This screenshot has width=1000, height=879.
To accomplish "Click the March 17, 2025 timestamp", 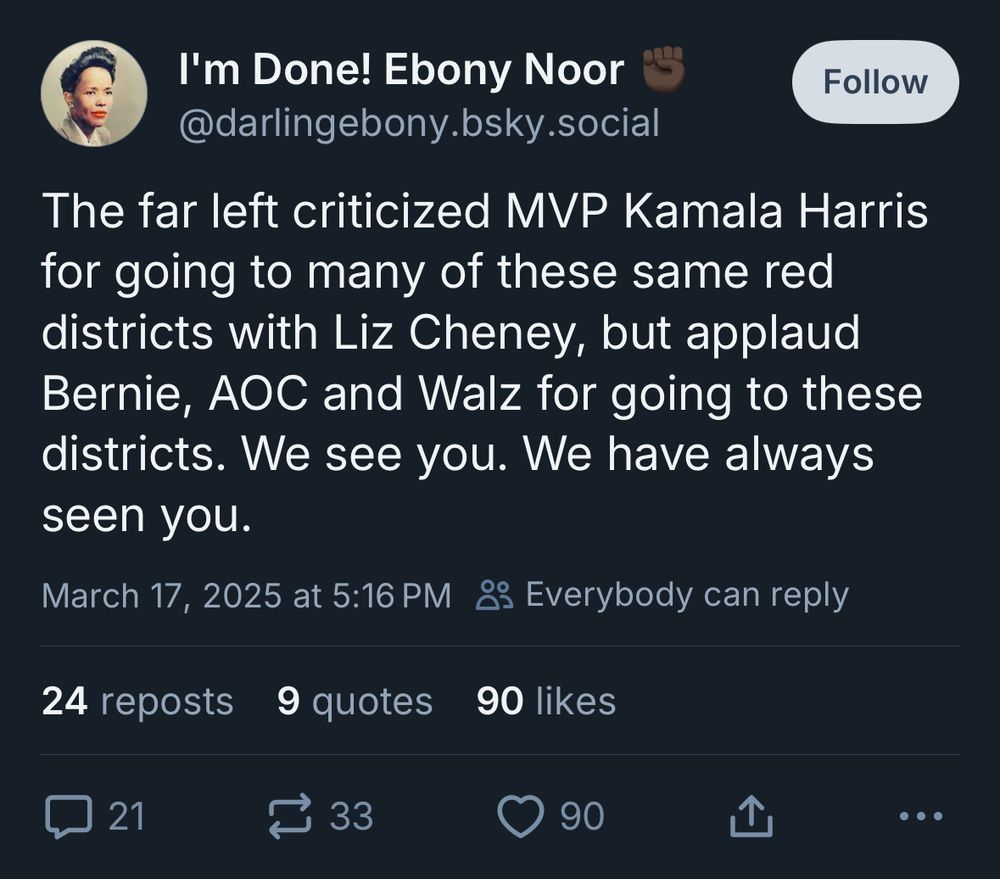I will (246, 595).
